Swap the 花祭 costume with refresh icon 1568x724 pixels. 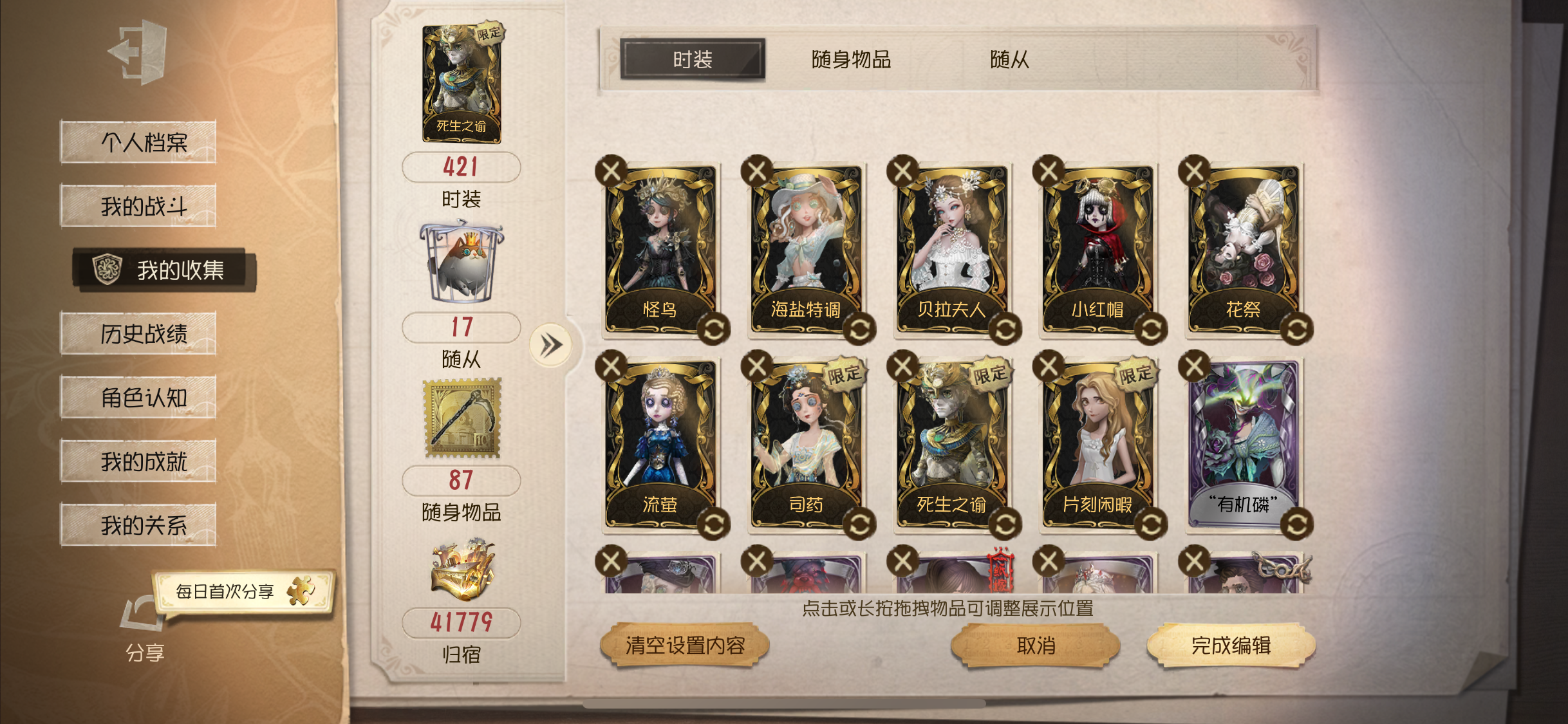click(x=1296, y=330)
